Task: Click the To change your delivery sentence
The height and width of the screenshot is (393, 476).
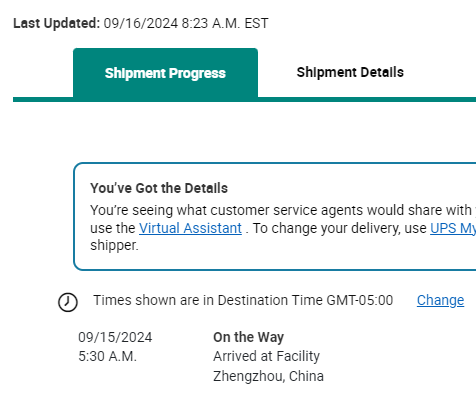Action: pyautogui.click(x=364, y=228)
